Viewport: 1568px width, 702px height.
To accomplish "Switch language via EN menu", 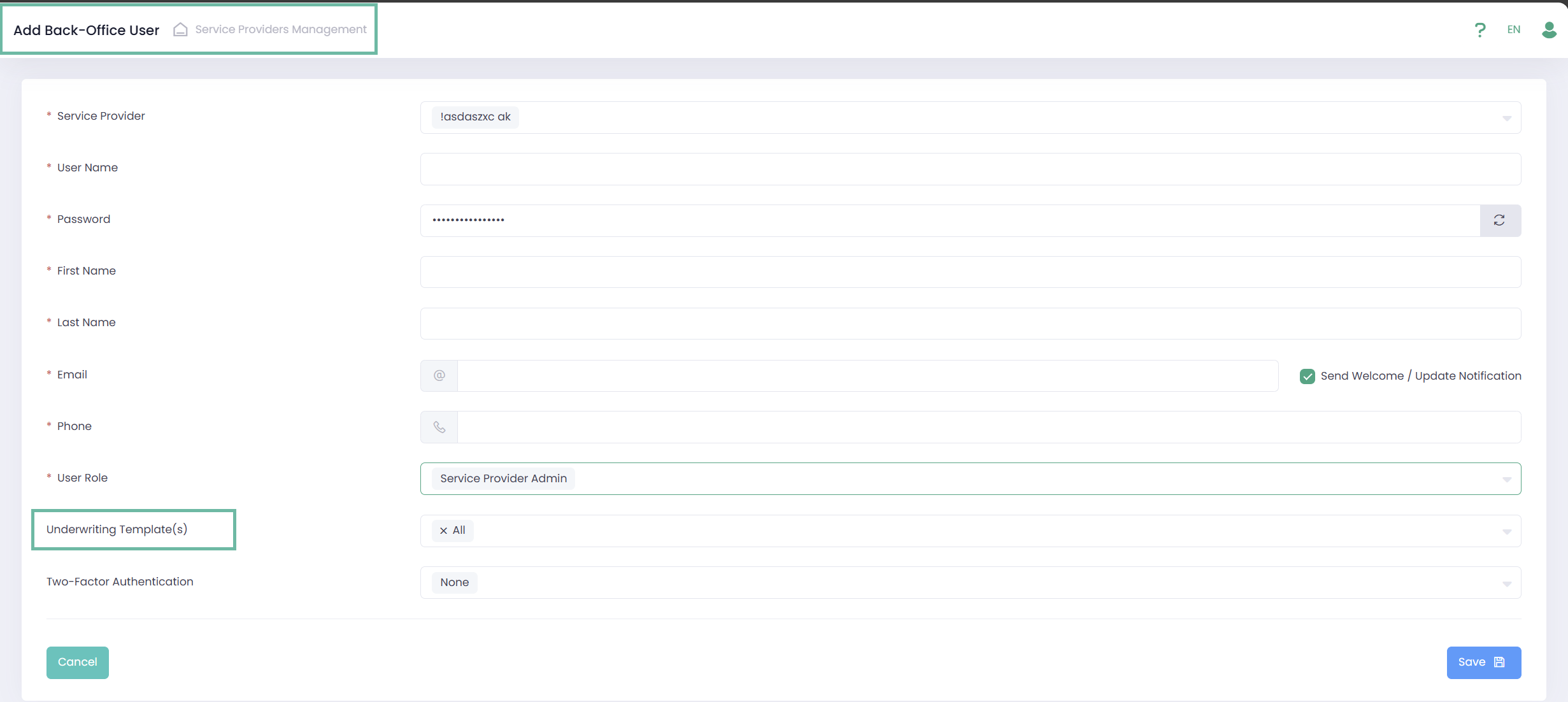I will (x=1513, y=30).
